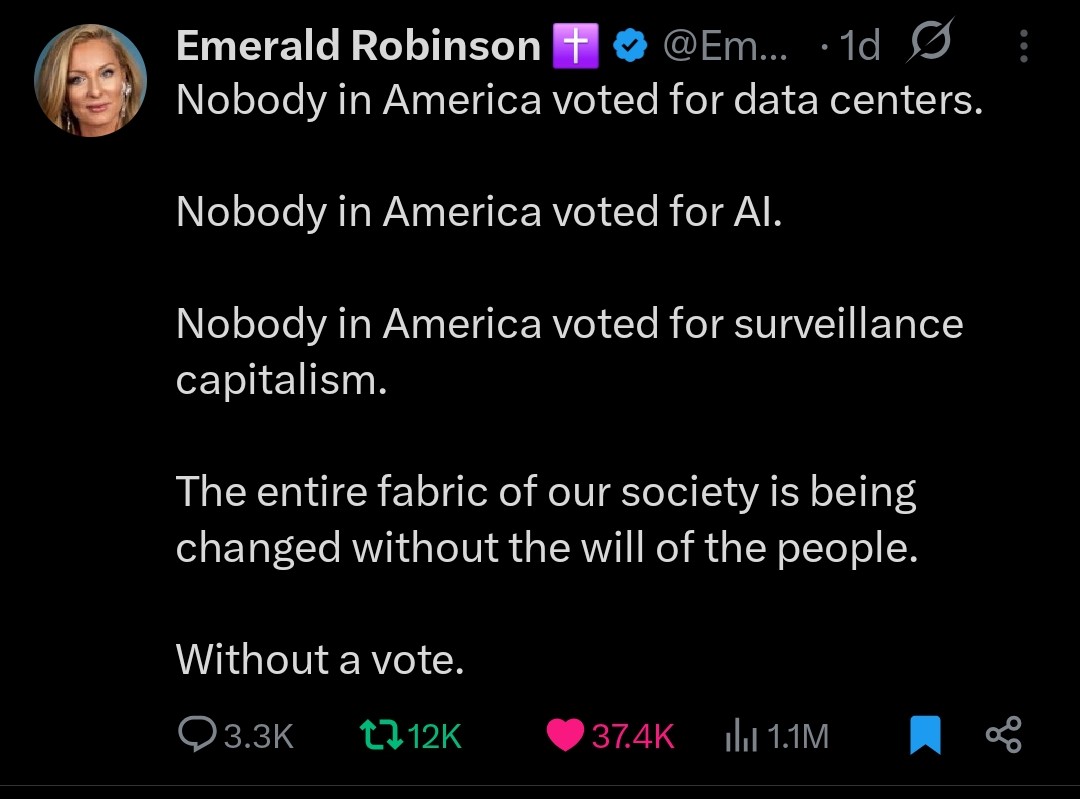
Task: Open the Emerald Robinson display name link
Action: point(358,46)
